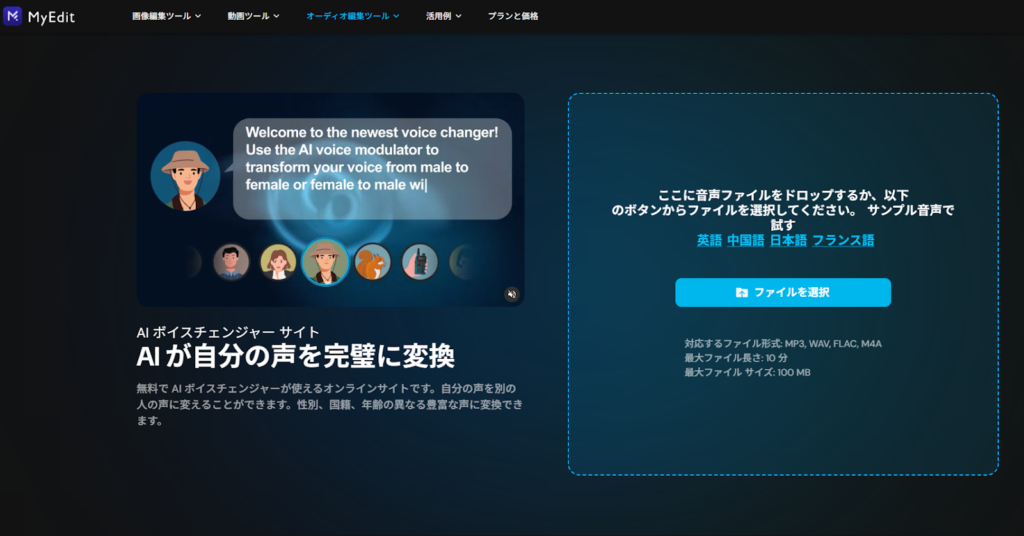This screenshot has width=1024, height=536.
Task: Try the 日本語 sample voice link
Action: (x=788, y=240)
